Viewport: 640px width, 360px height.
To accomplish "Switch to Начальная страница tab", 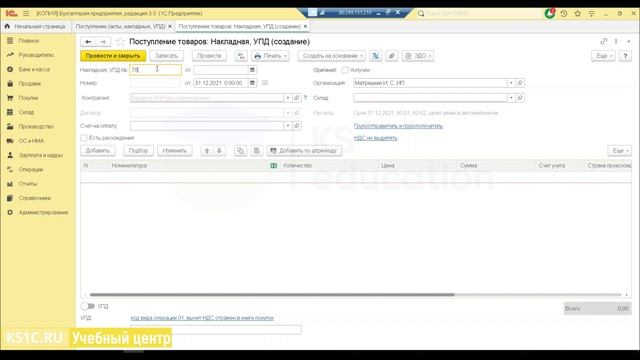I will tap(35, 27).
